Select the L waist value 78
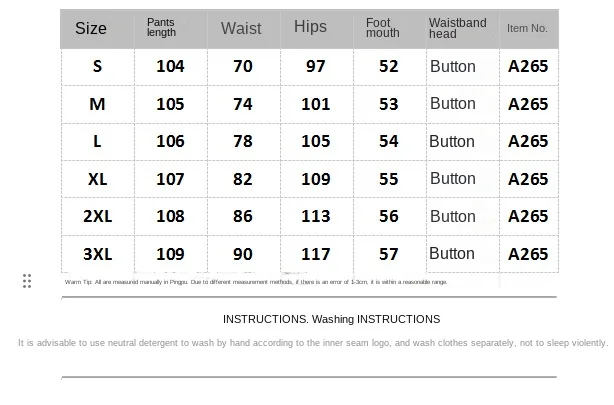Viewport: 614px width, 405px height. (243, 141)
